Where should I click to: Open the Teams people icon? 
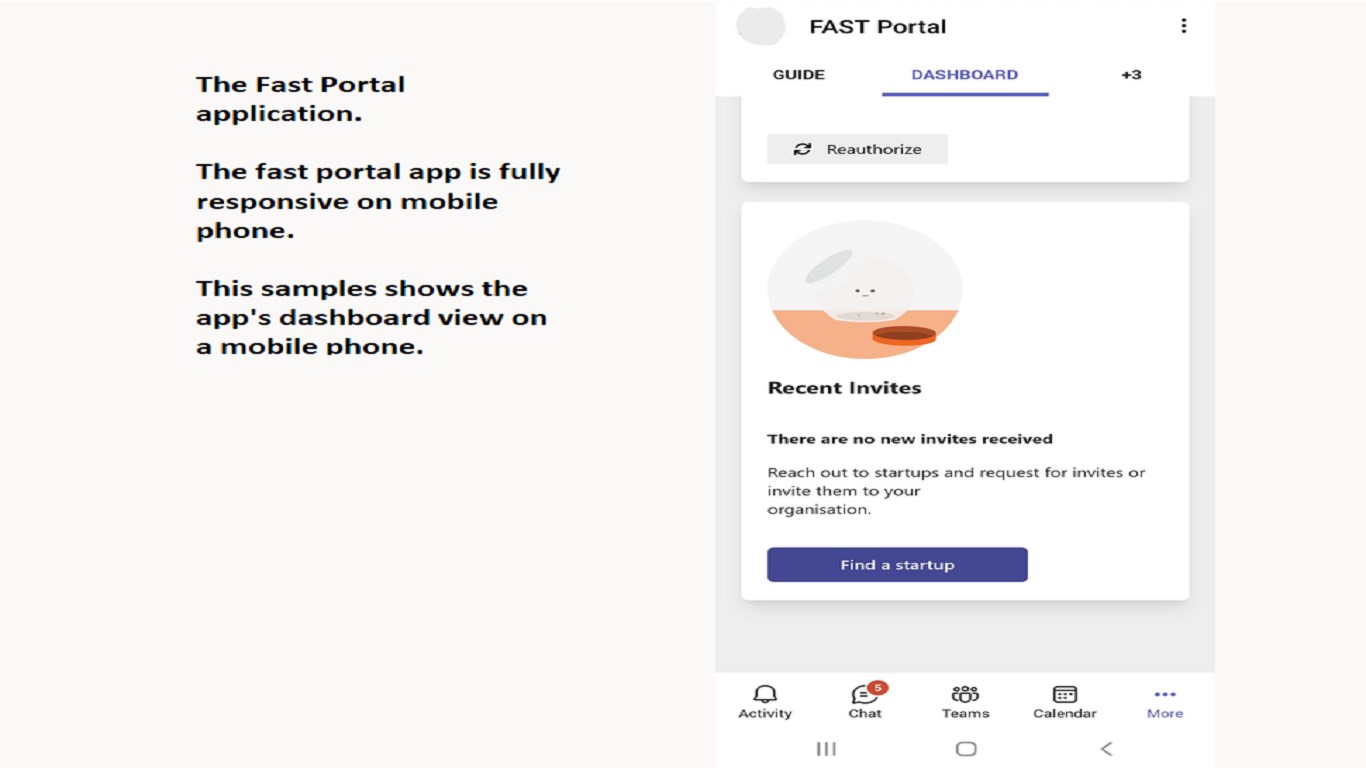tap(965, 694)
